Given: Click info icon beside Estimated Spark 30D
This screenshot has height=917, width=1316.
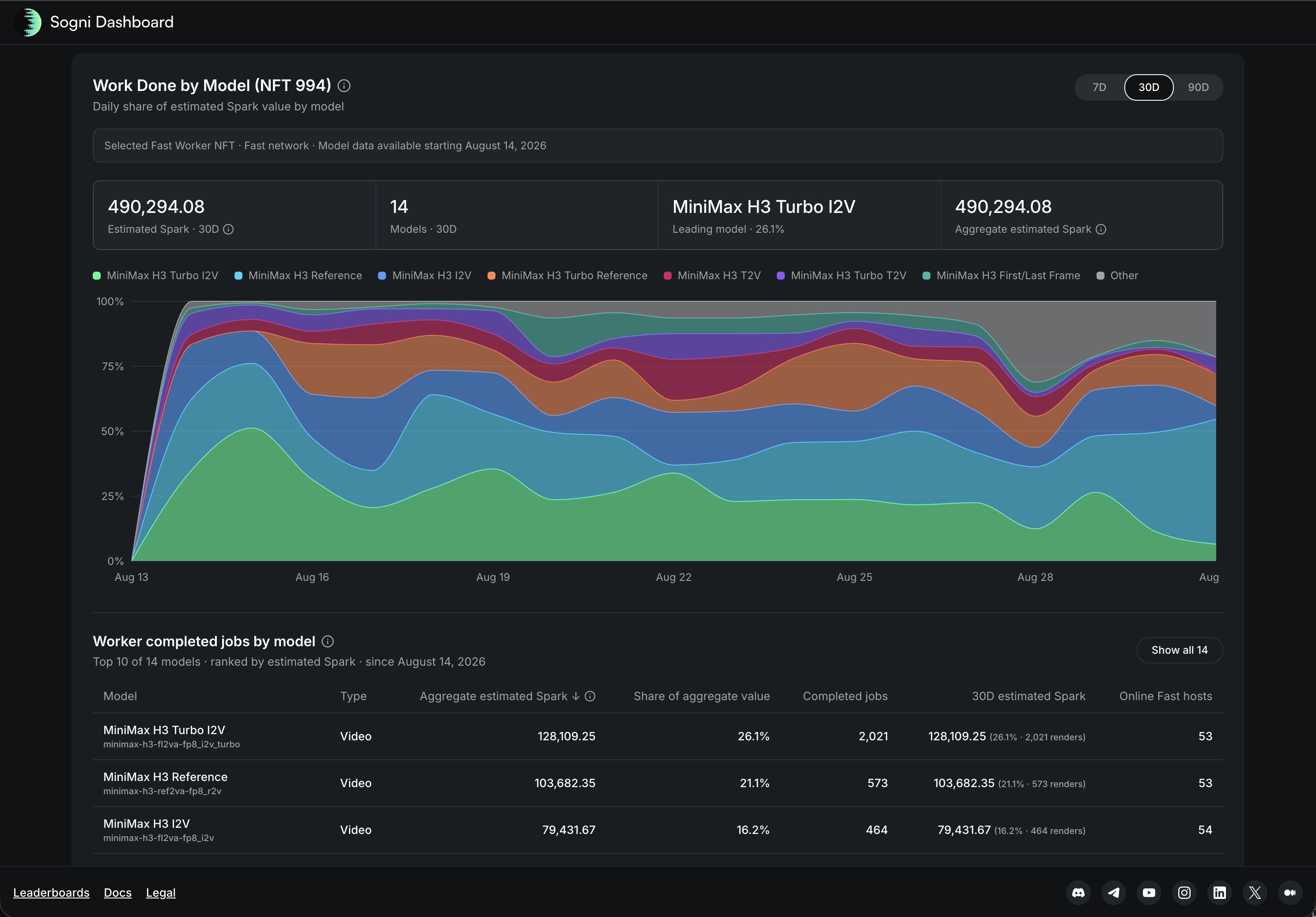Looking at the screenshot, I should (x=228, y=229).
